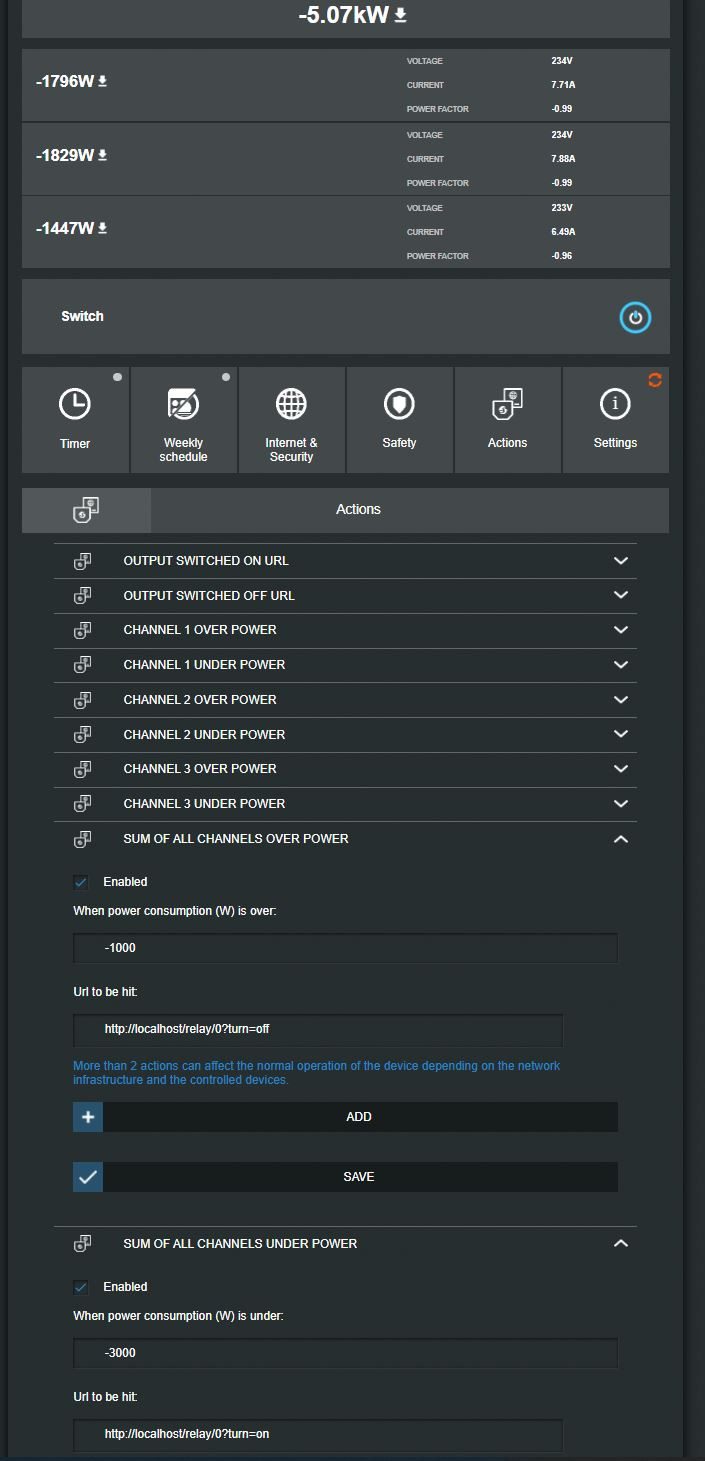
Task: Click the plus icon beside ADD
Action: 88,1117
